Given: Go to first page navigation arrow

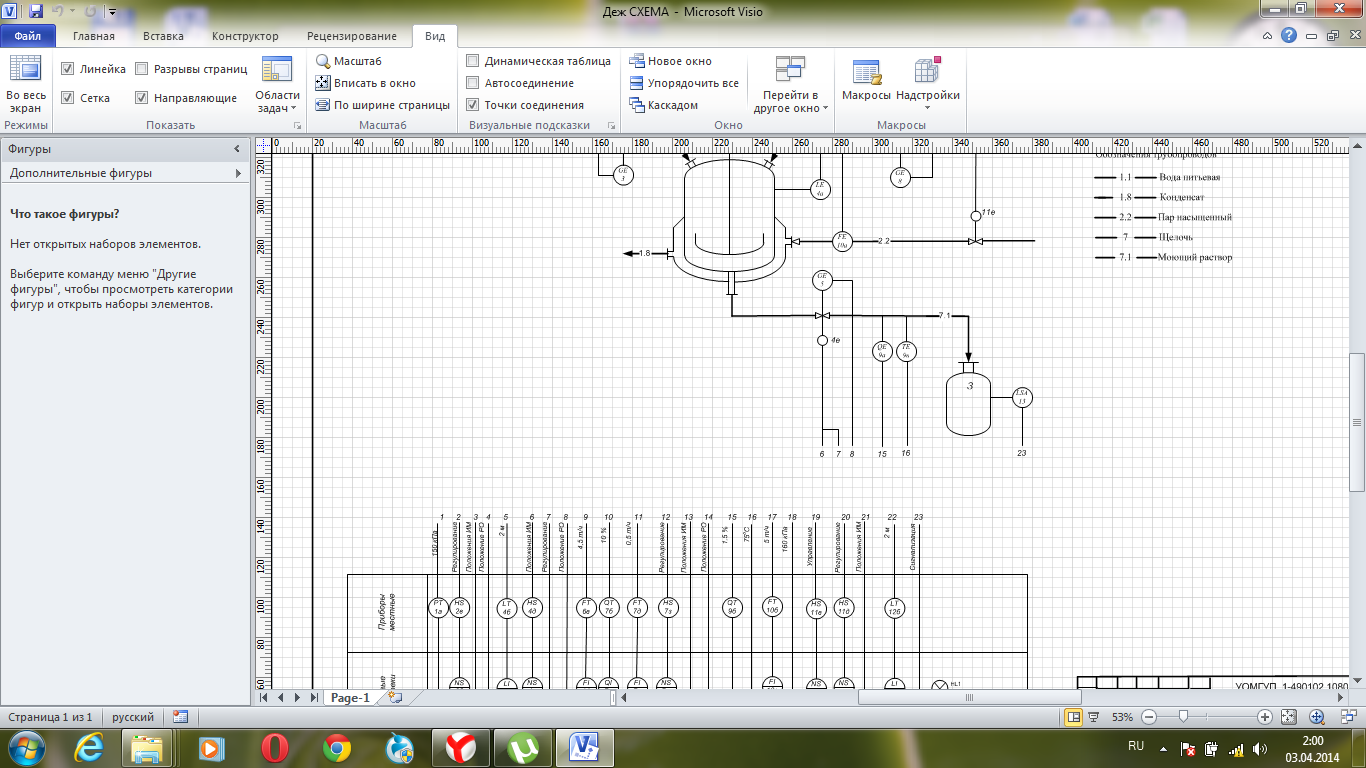Looking at the screenshot, I should [x=265, y=697].
